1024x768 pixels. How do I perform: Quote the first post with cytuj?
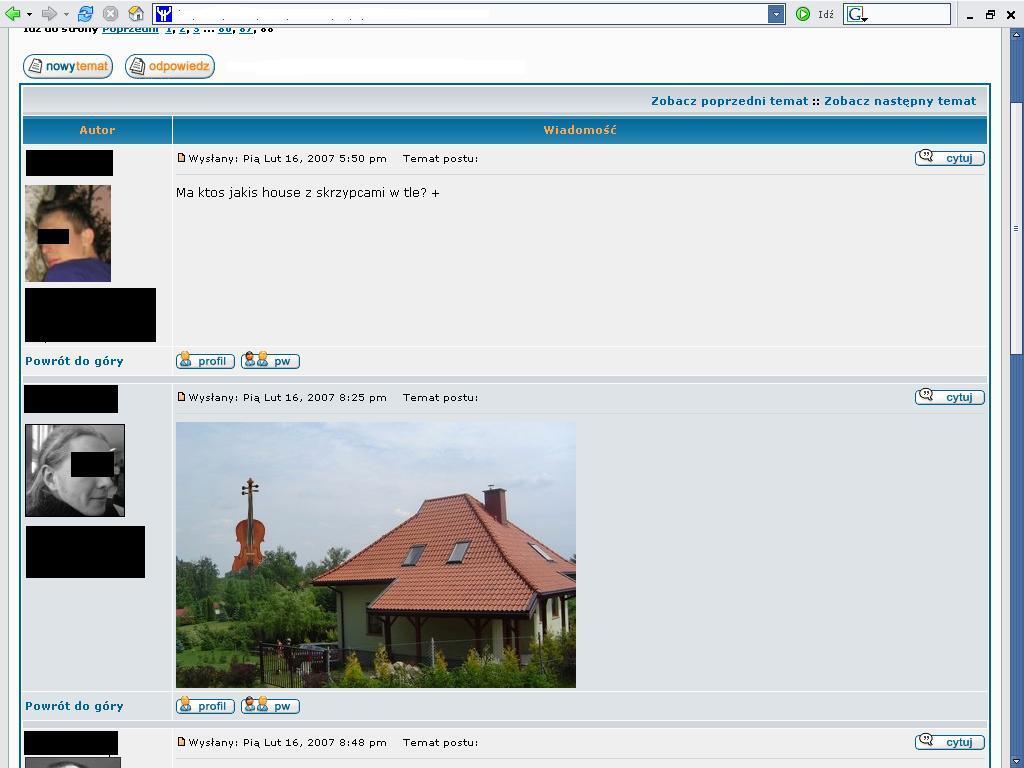point(950,158)
